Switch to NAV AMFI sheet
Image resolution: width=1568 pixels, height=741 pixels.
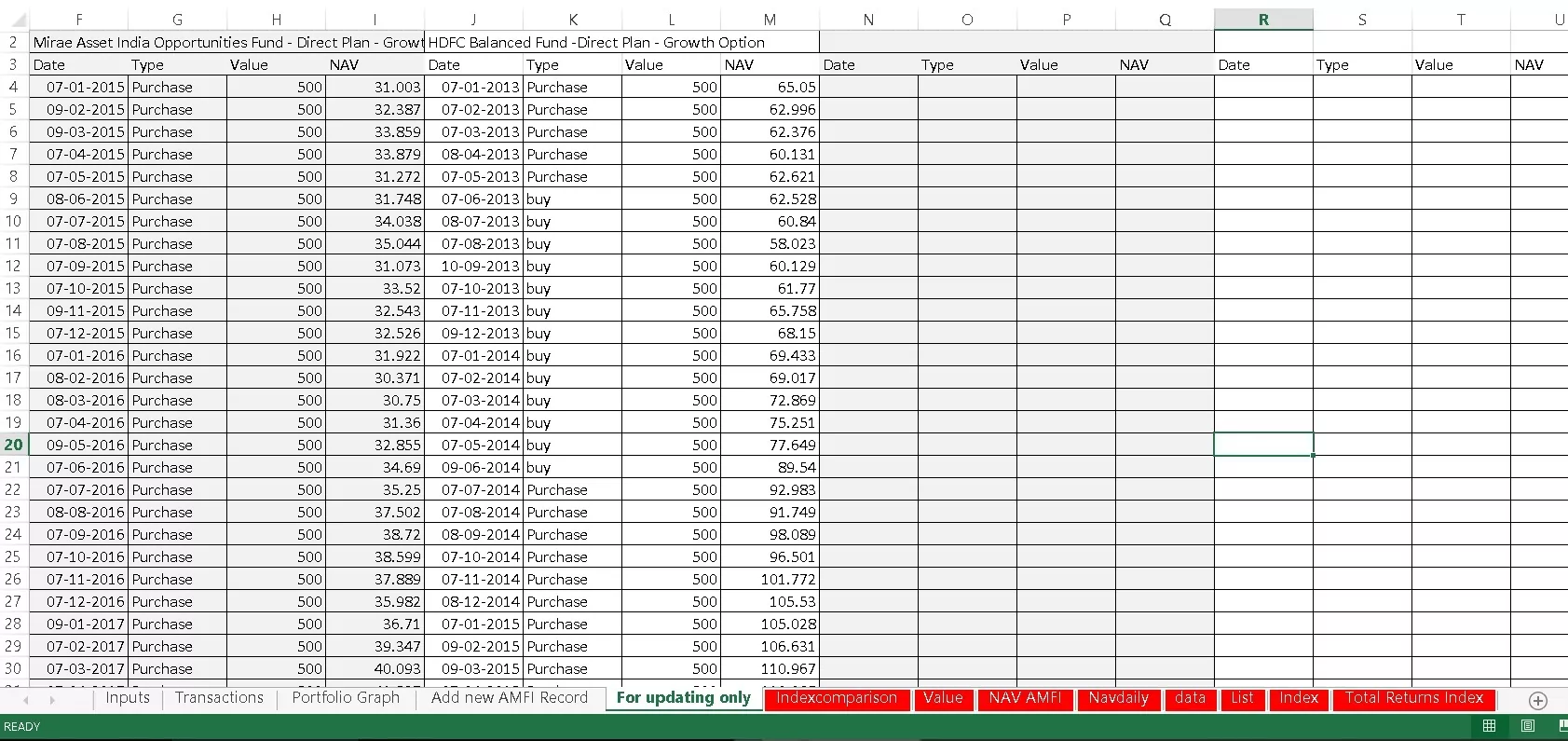pyautogui.click(x=1025, y=698)
